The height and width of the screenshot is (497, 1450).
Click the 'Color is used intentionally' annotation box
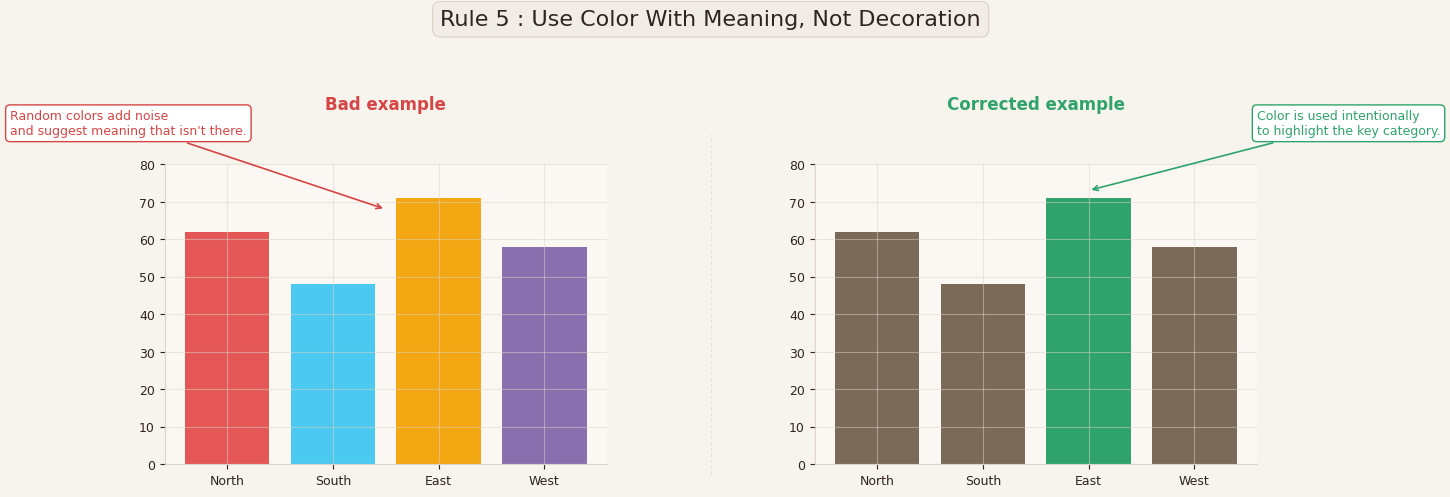coord(1348,124)
